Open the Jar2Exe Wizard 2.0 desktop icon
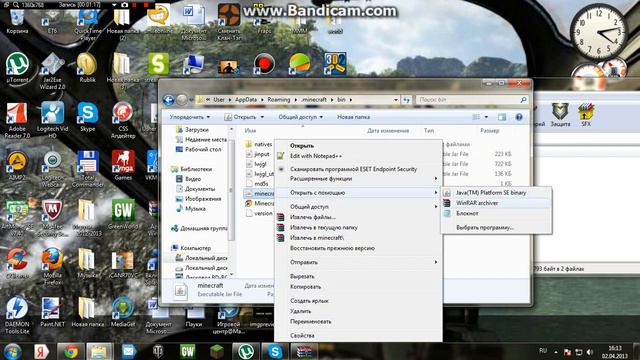This screenshot has width=640, height=360. coord(52,71)
